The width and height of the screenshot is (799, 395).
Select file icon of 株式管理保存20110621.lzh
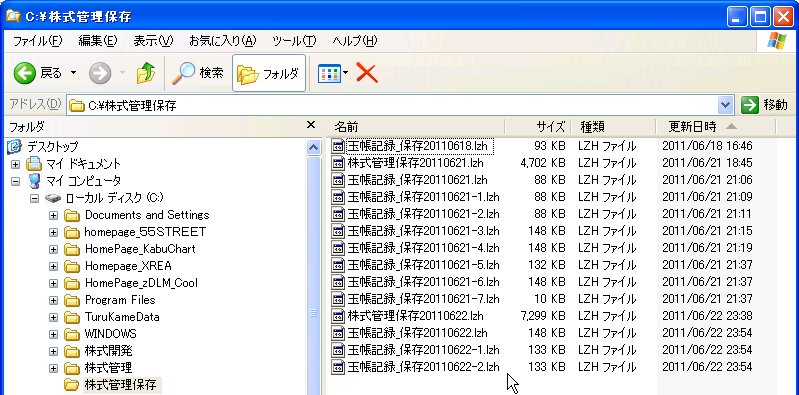[x=338, y=163]
